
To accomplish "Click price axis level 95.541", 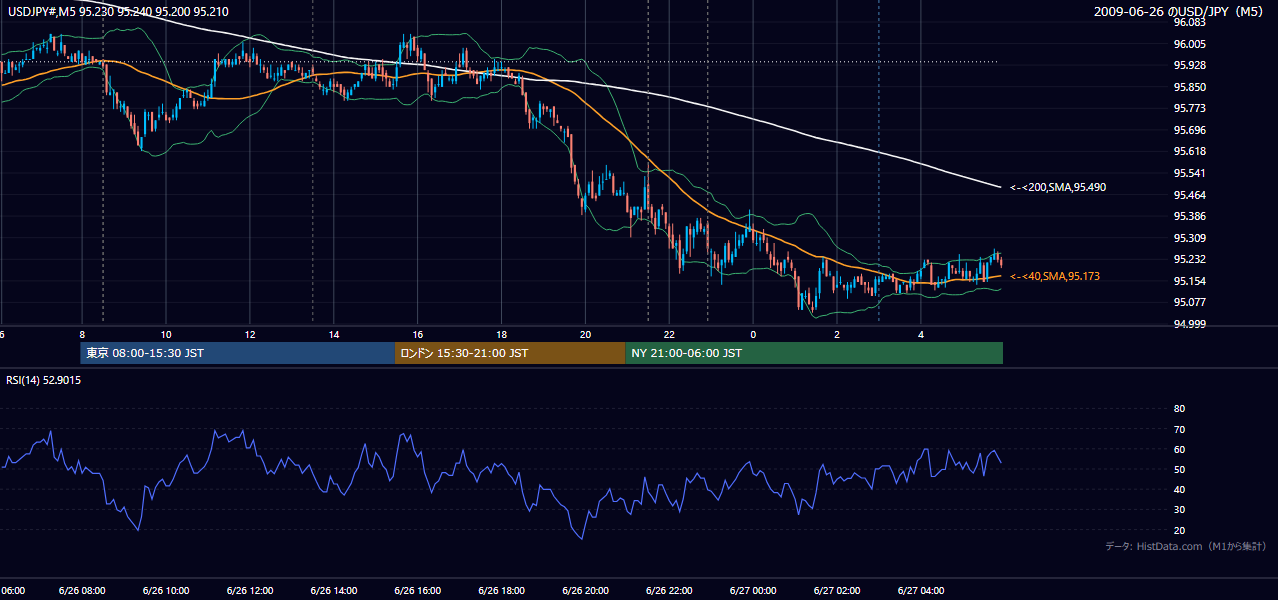I will click(x=1190, y=173).
